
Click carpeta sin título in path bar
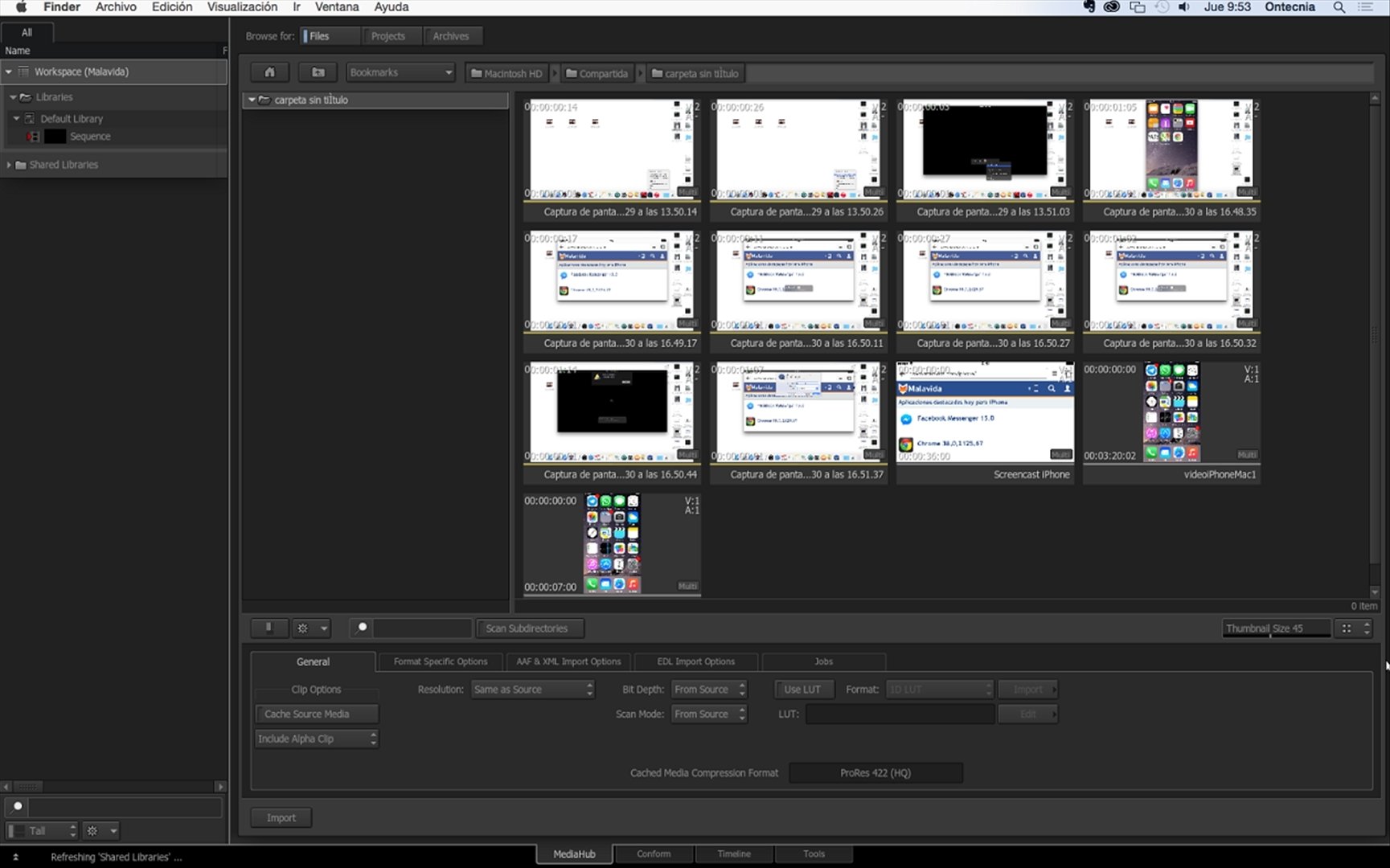pos(695,73)
